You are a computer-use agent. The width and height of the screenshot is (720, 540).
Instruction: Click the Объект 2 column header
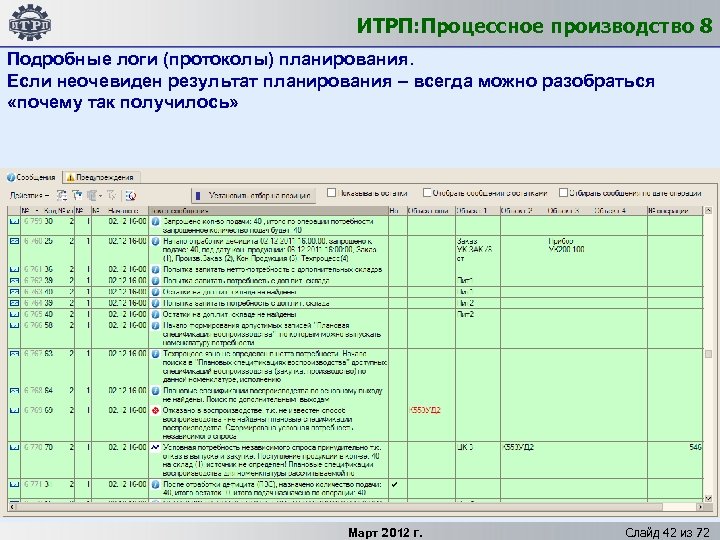523,211
